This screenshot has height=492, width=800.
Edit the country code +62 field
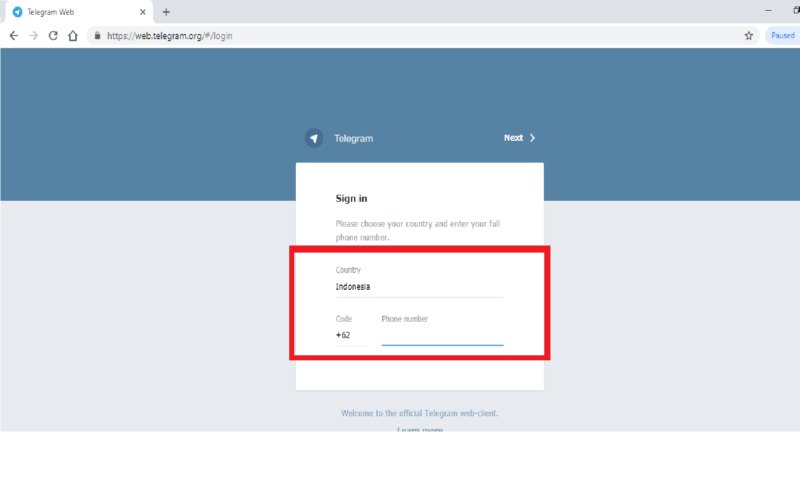click(351, 335)
